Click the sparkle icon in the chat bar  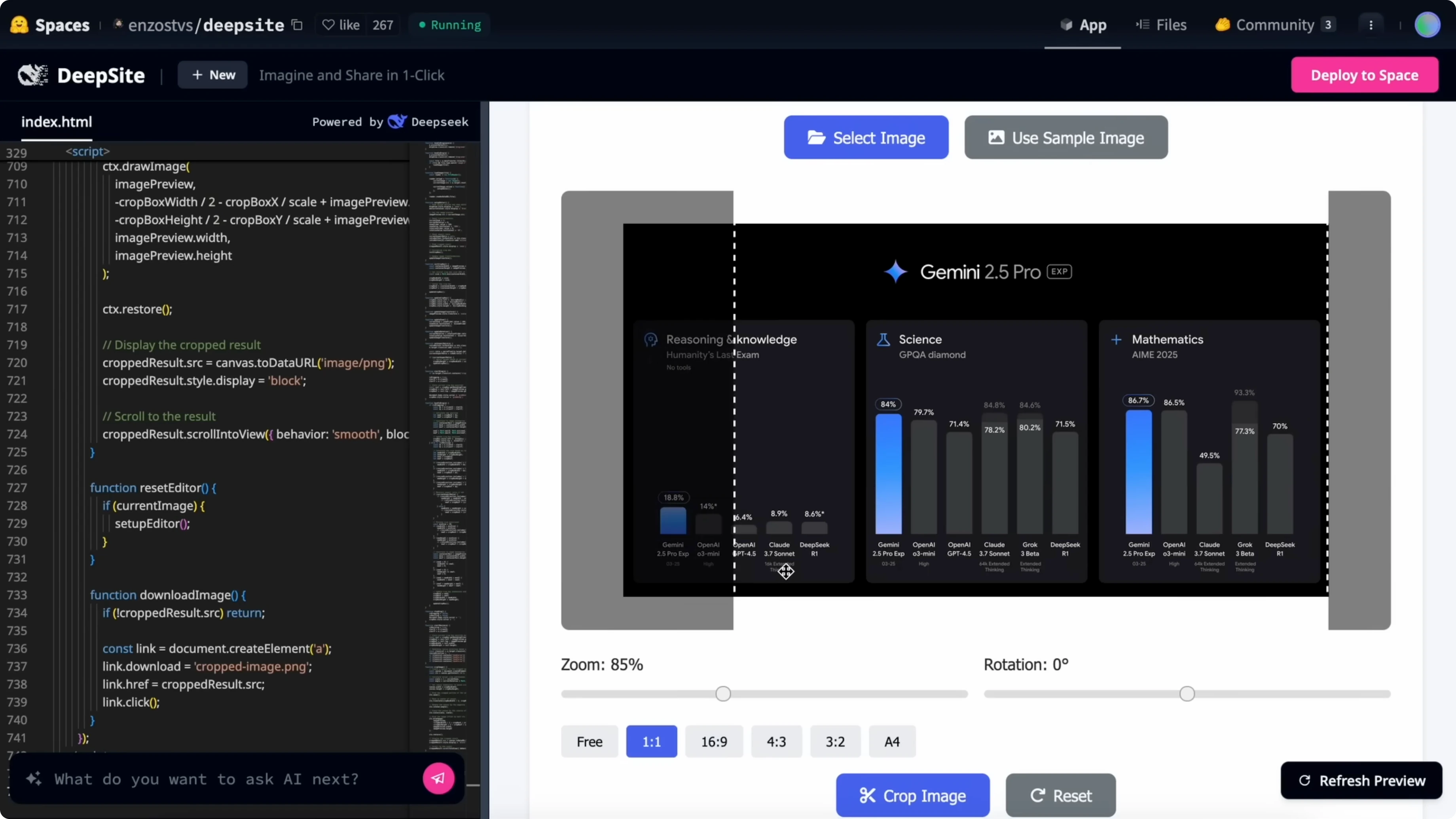33,778
